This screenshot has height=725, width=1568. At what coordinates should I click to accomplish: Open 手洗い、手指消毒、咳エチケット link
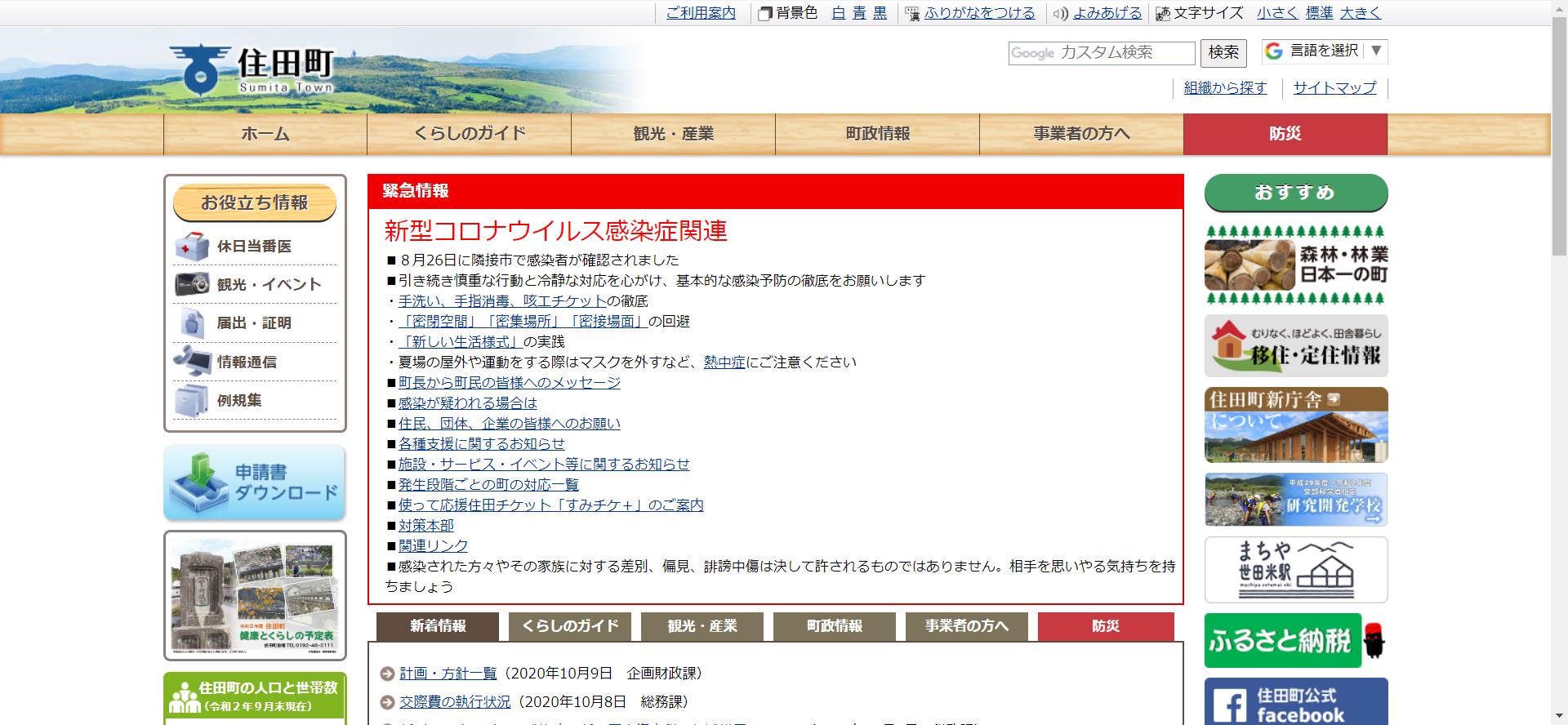pos(502,301)
